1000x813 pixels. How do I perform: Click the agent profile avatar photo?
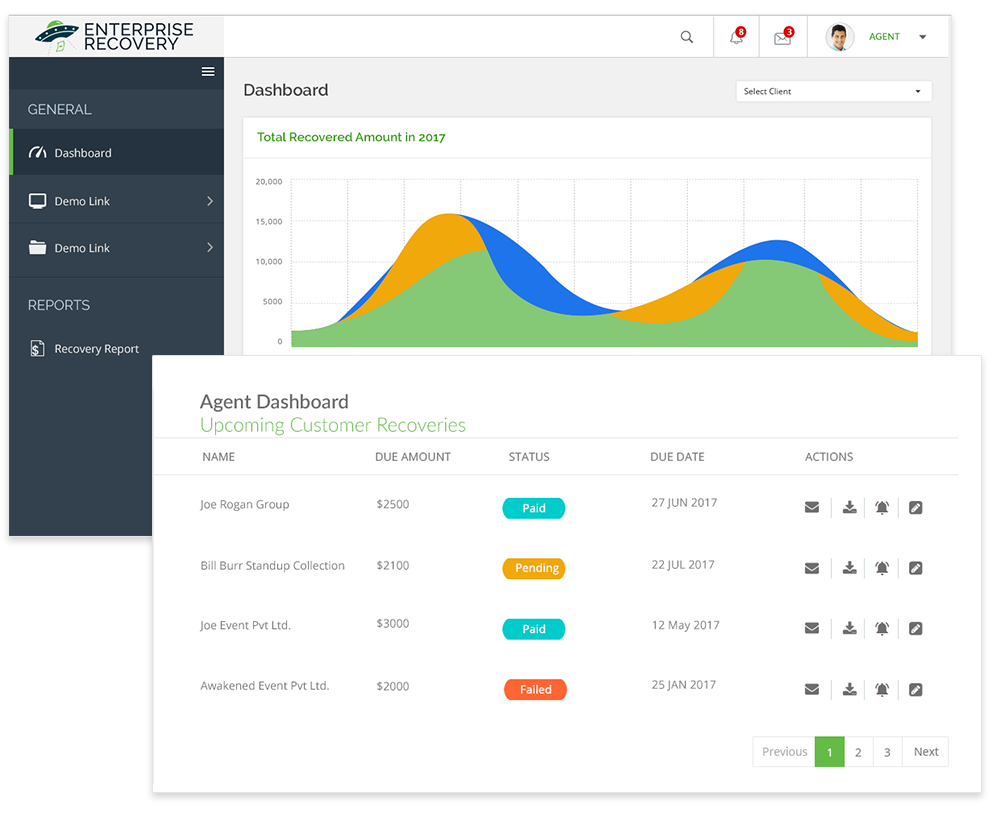(x=839, y=37)
